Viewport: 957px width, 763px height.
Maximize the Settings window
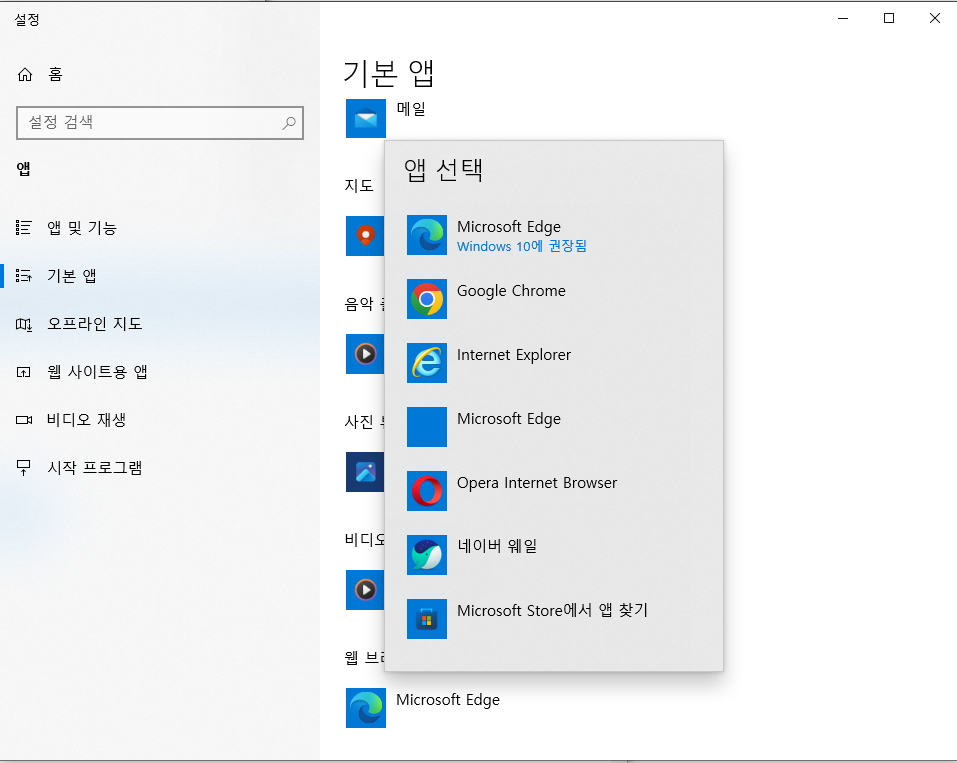point(889,19)
